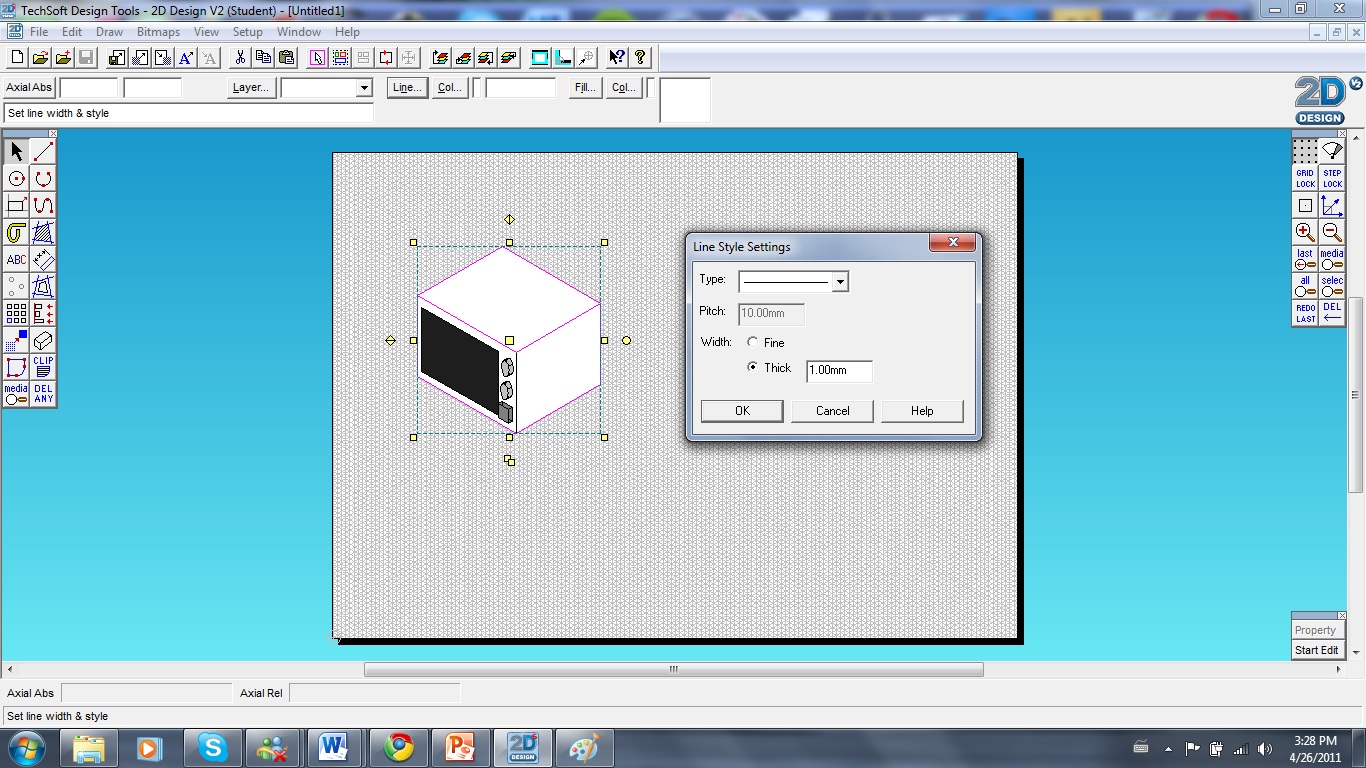
Task: Click inside the thick width value field
Action: (839, 371)
